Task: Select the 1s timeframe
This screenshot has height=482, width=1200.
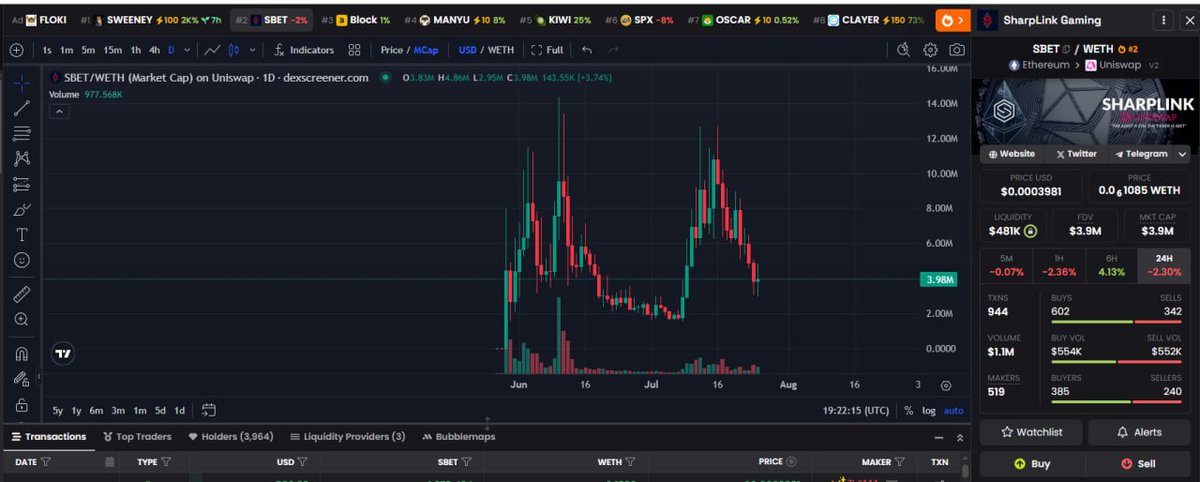Action: click(47, 50)
